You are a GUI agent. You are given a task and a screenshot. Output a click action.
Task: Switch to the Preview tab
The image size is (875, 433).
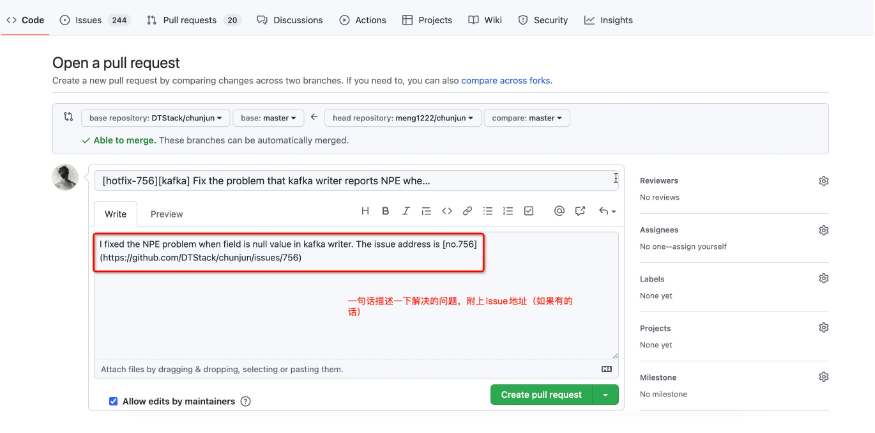click(167, 214)
